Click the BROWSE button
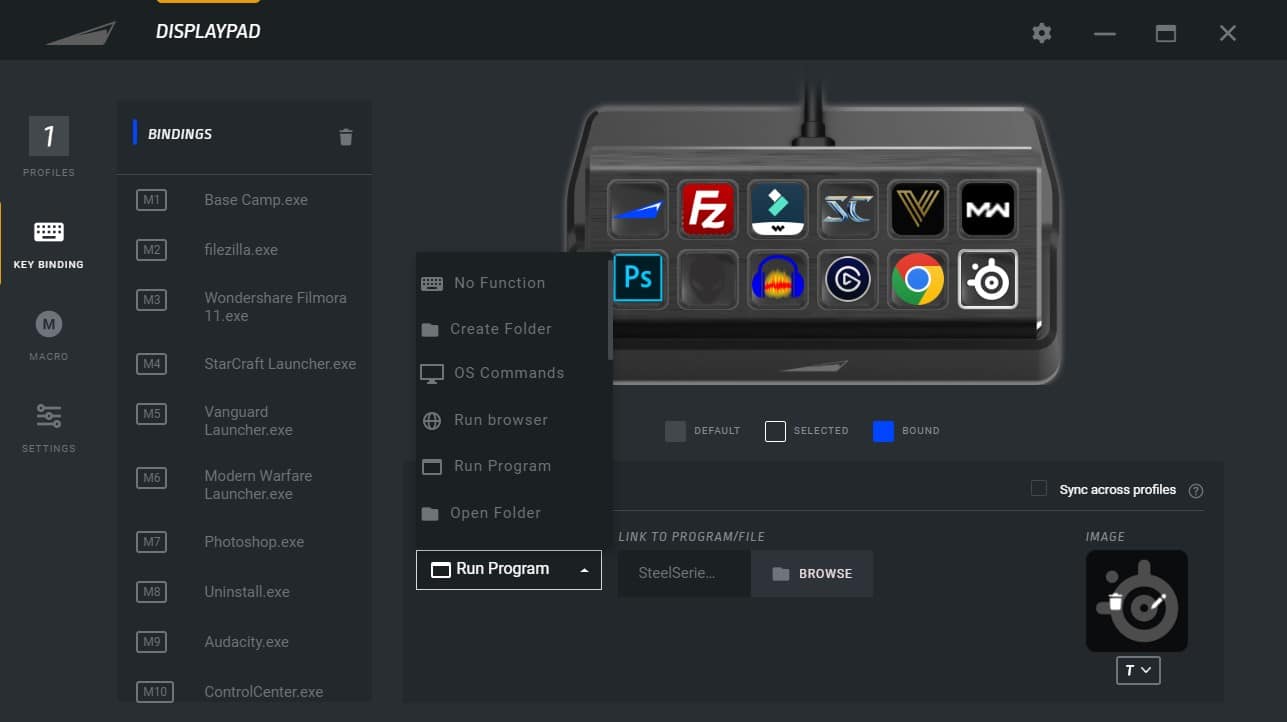 point(812,574)
